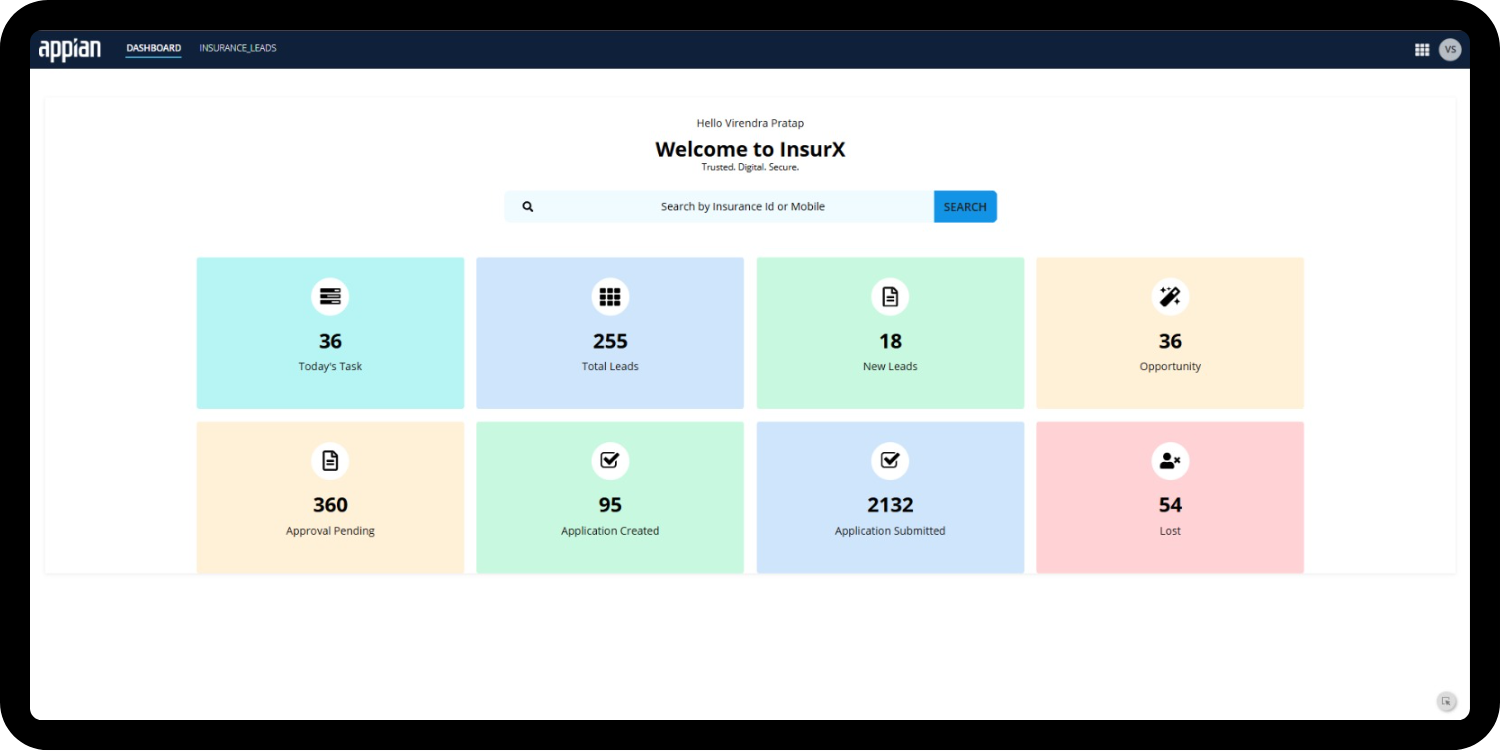This screenshot has height=753, width=1500.
Task: Click the Opportunity magic wand icon
Action: coord(1170,296)
